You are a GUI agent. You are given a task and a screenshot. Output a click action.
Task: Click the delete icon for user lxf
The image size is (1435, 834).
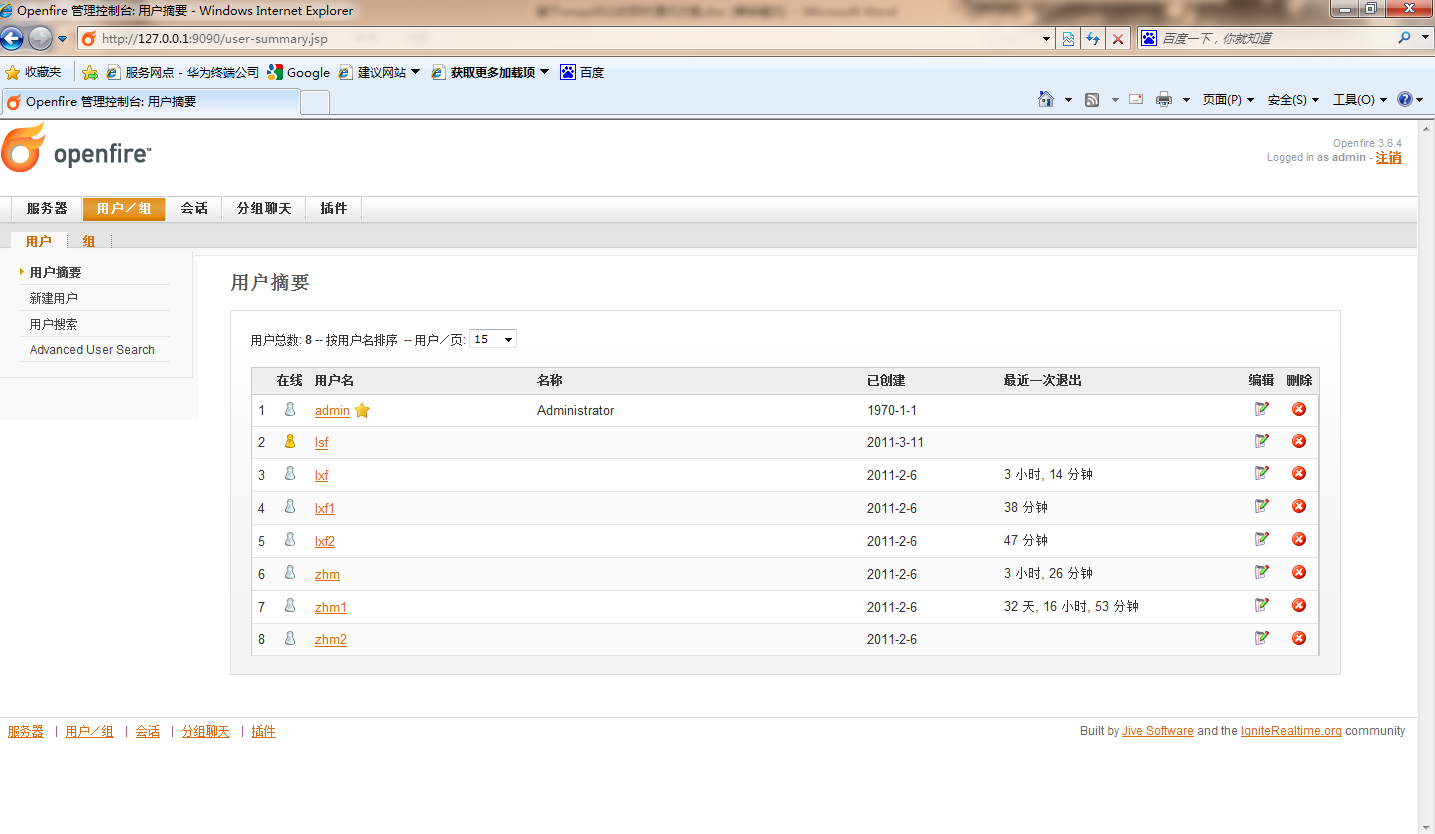tap(1299, 473)
